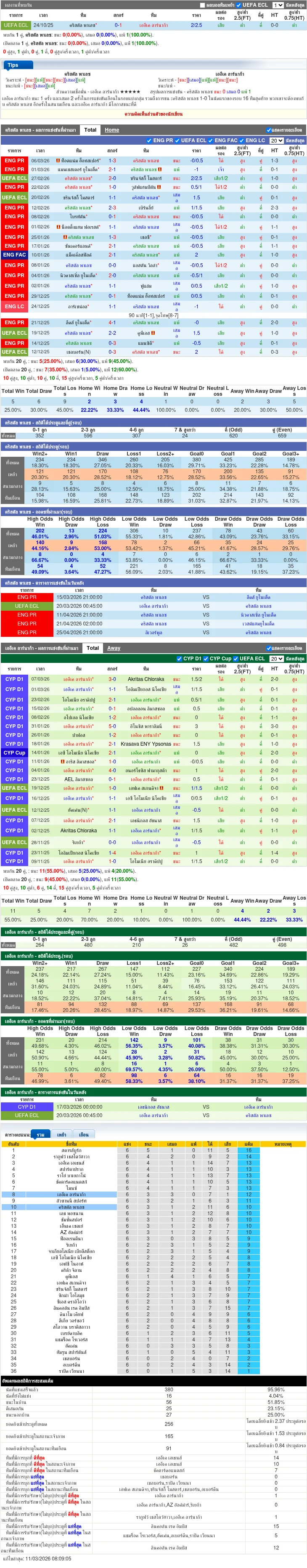Image resolution: width=307 pixels, height=1568 pixels.
Task: Open the 4-0 score on 04/01/26 row
Action: point(112,771)
